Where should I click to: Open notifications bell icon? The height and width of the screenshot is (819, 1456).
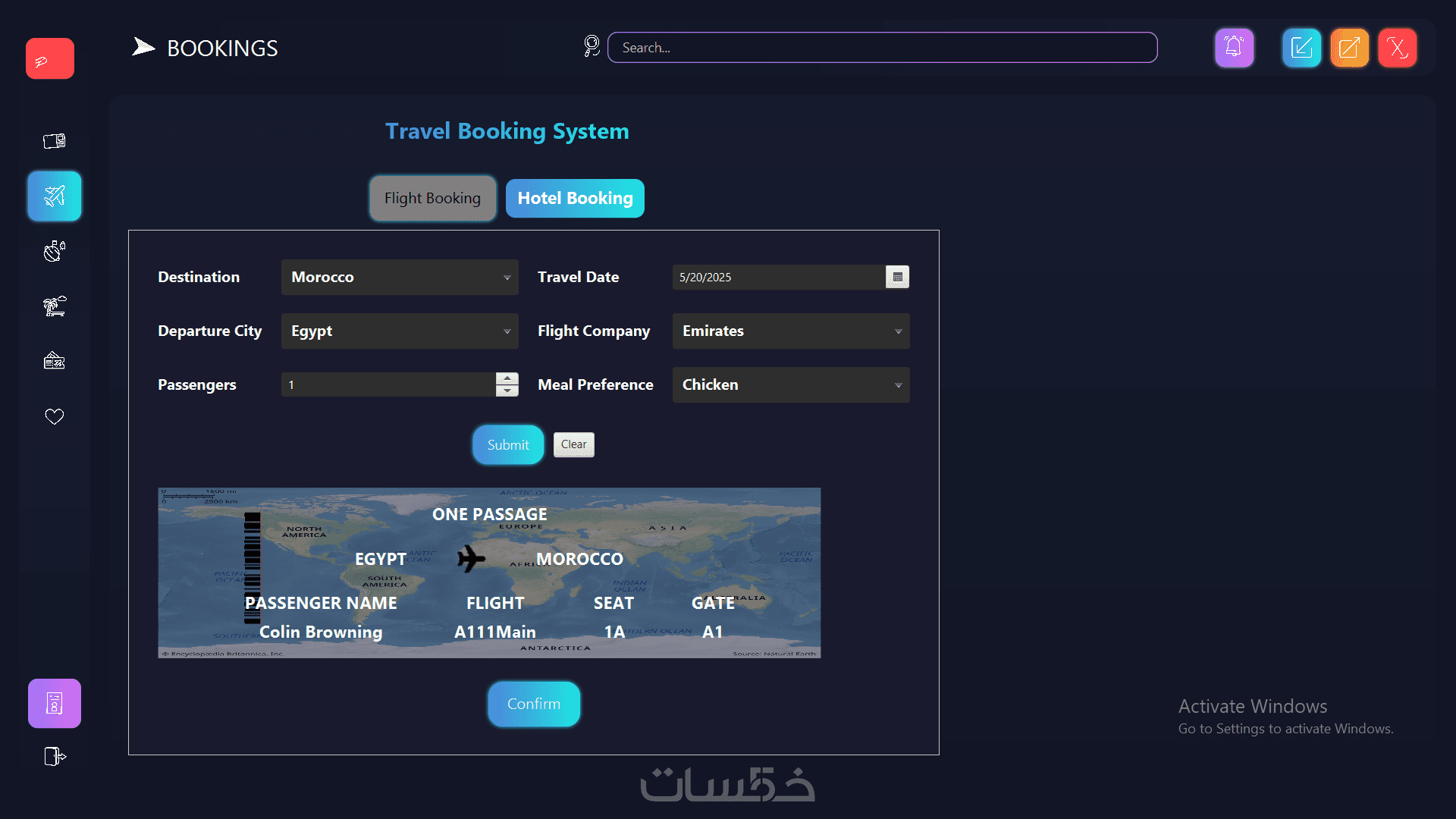pyautogui.click(x=1234, y=48)
